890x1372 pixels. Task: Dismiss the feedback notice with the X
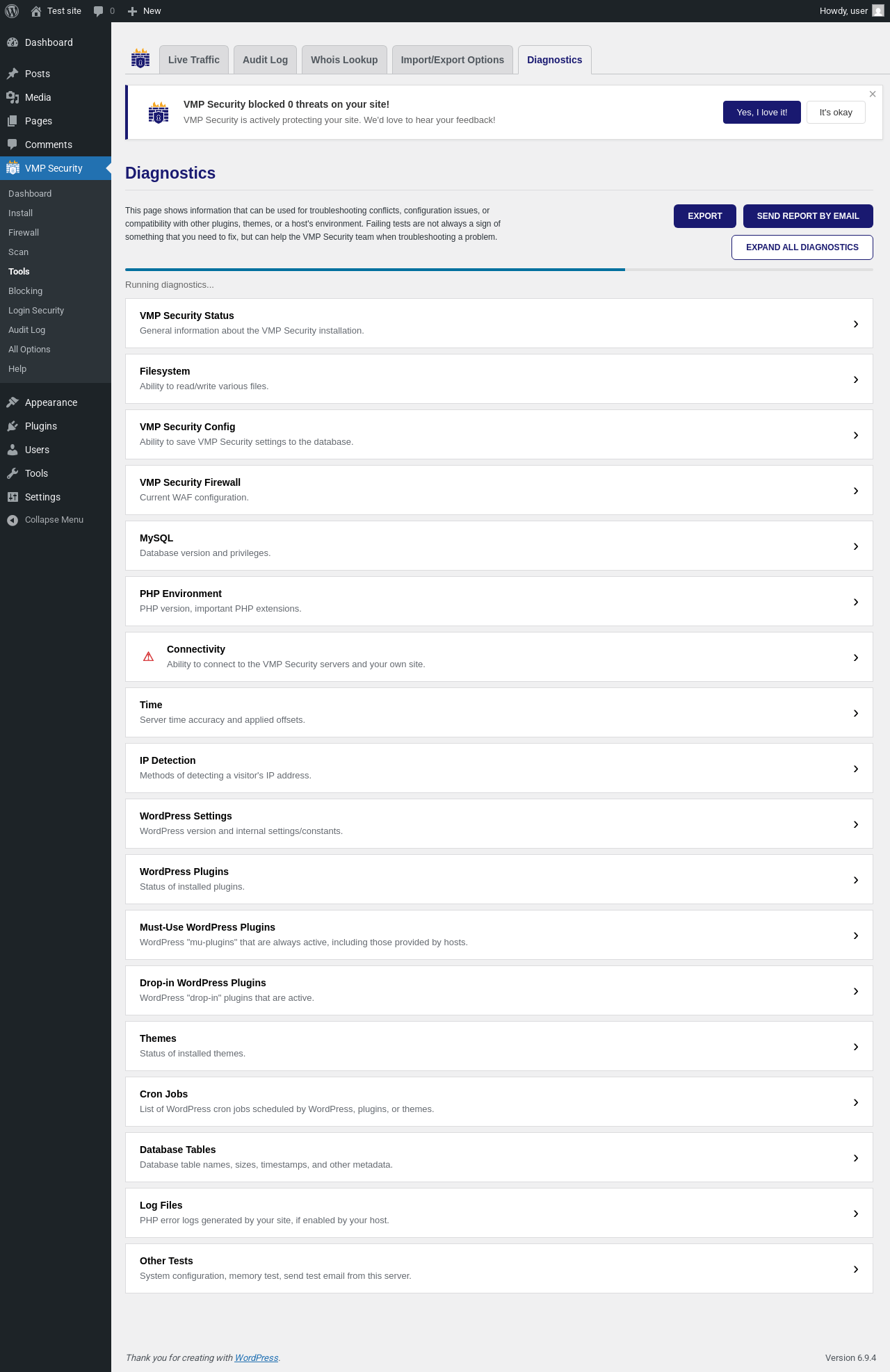click(873, 94)
